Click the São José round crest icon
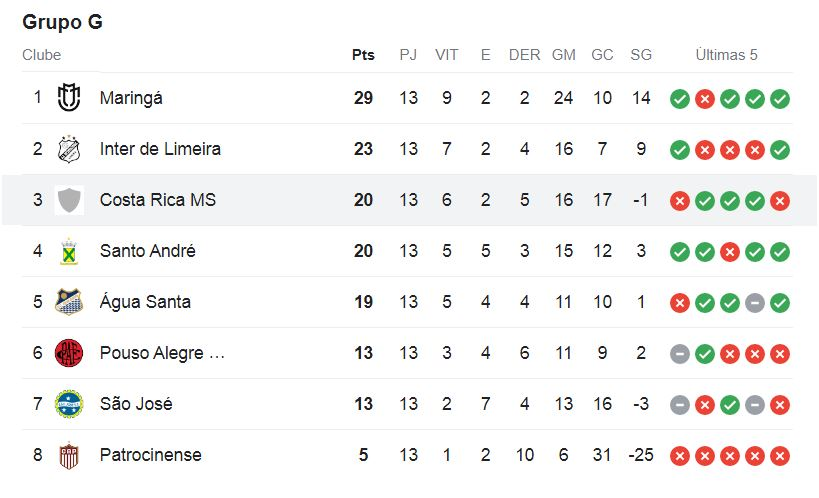Image resolution: width=819 pixels, height=498 pixels. tap(69, 404)
